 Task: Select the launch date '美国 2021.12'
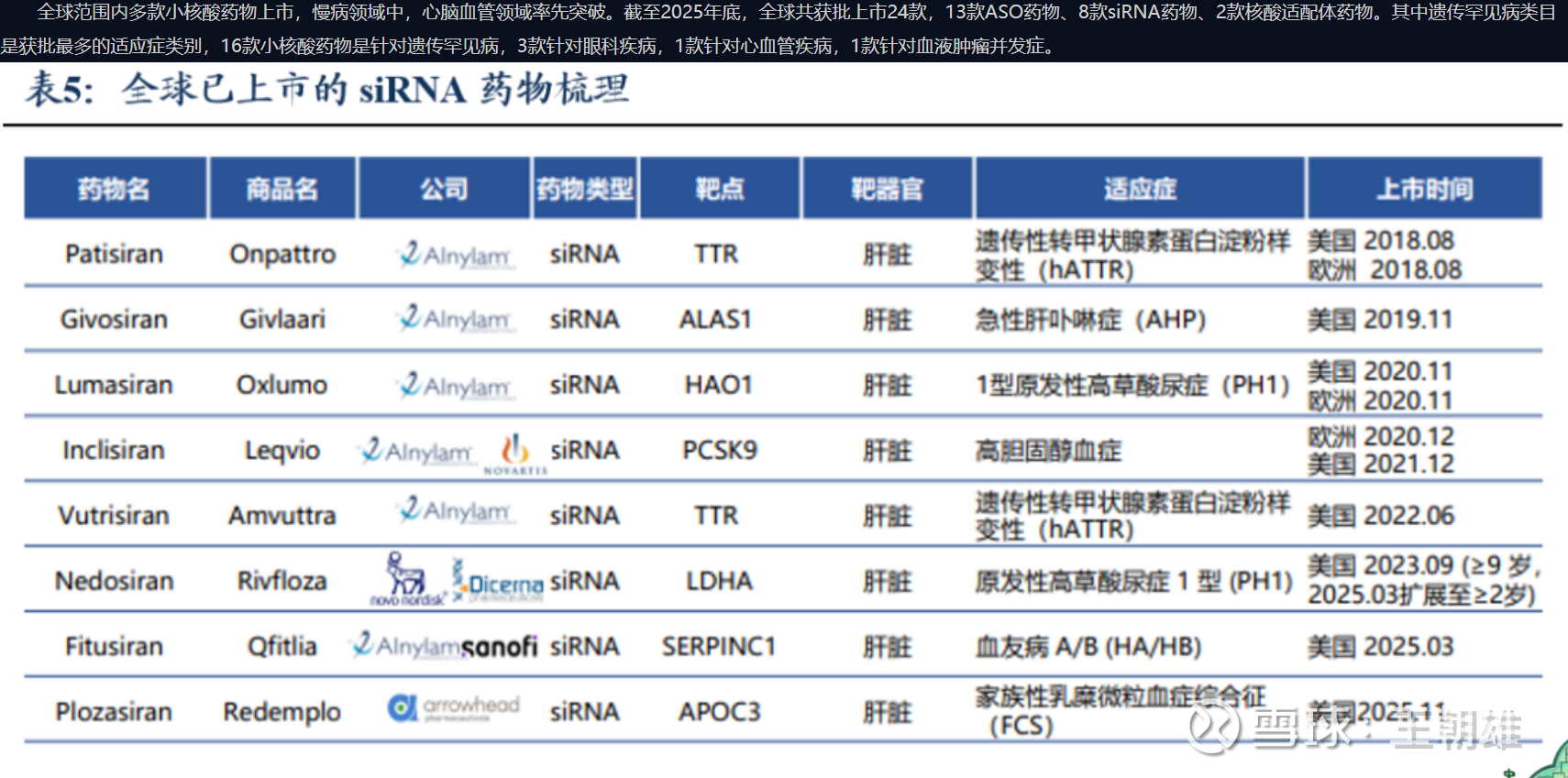pyautogui.click(x=1381, y=465)
